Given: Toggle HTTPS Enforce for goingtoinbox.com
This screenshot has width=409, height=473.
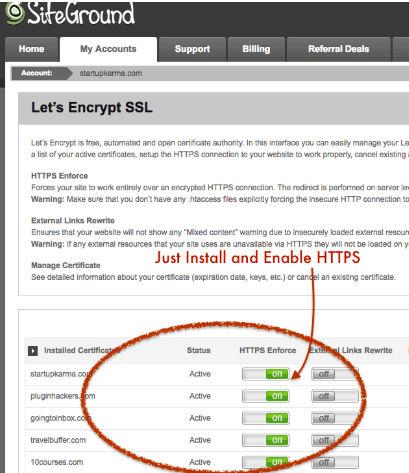Looking at the screenshot, I should pos(266,418).
